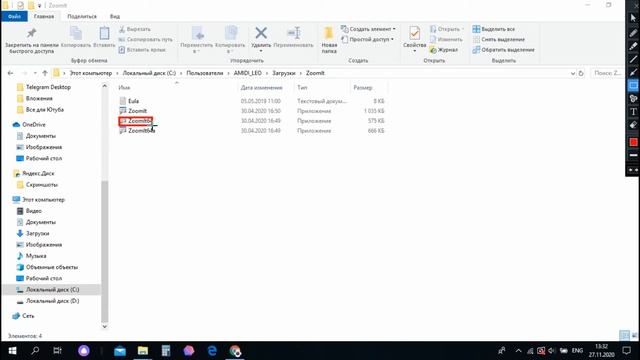640x360 pixels.
Task: Click Журнал history button
Action: click(444, 50)
